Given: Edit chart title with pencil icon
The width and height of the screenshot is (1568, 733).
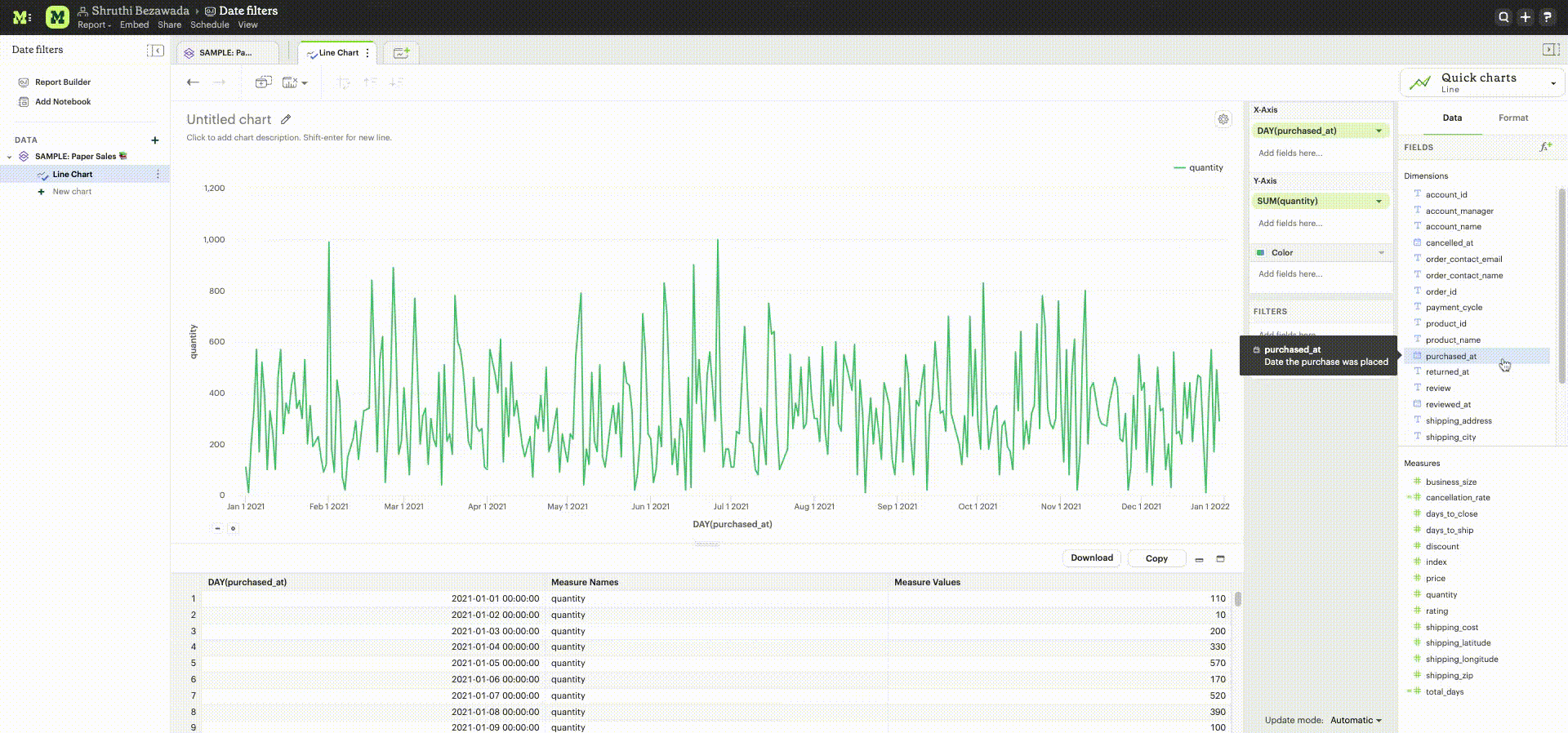Looking at the screenshot, I should tap(286, 119).
